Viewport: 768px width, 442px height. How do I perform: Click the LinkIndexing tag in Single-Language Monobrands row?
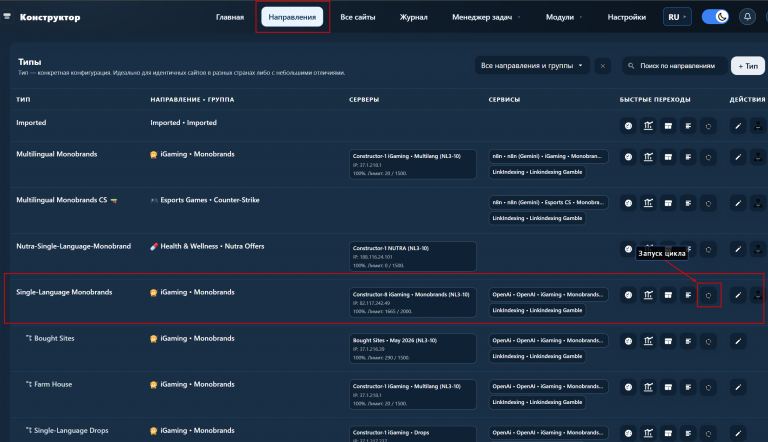tap(537, 310)
